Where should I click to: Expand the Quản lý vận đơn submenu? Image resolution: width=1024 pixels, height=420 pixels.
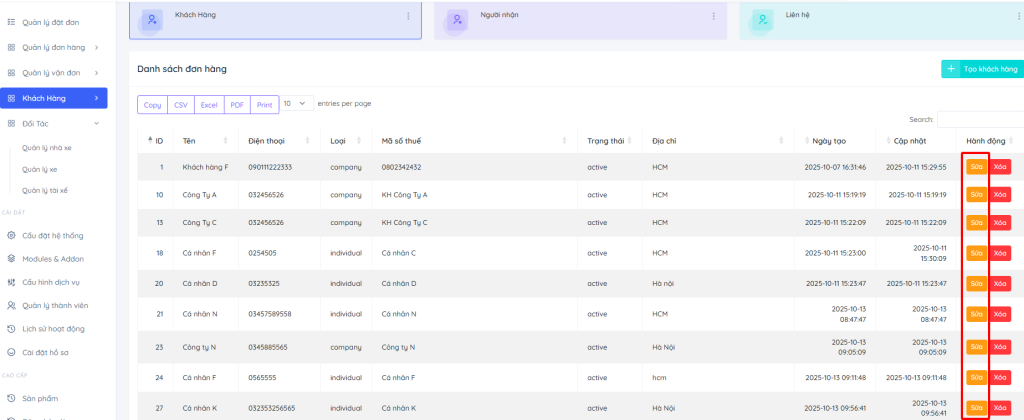(x=96, y=72)
